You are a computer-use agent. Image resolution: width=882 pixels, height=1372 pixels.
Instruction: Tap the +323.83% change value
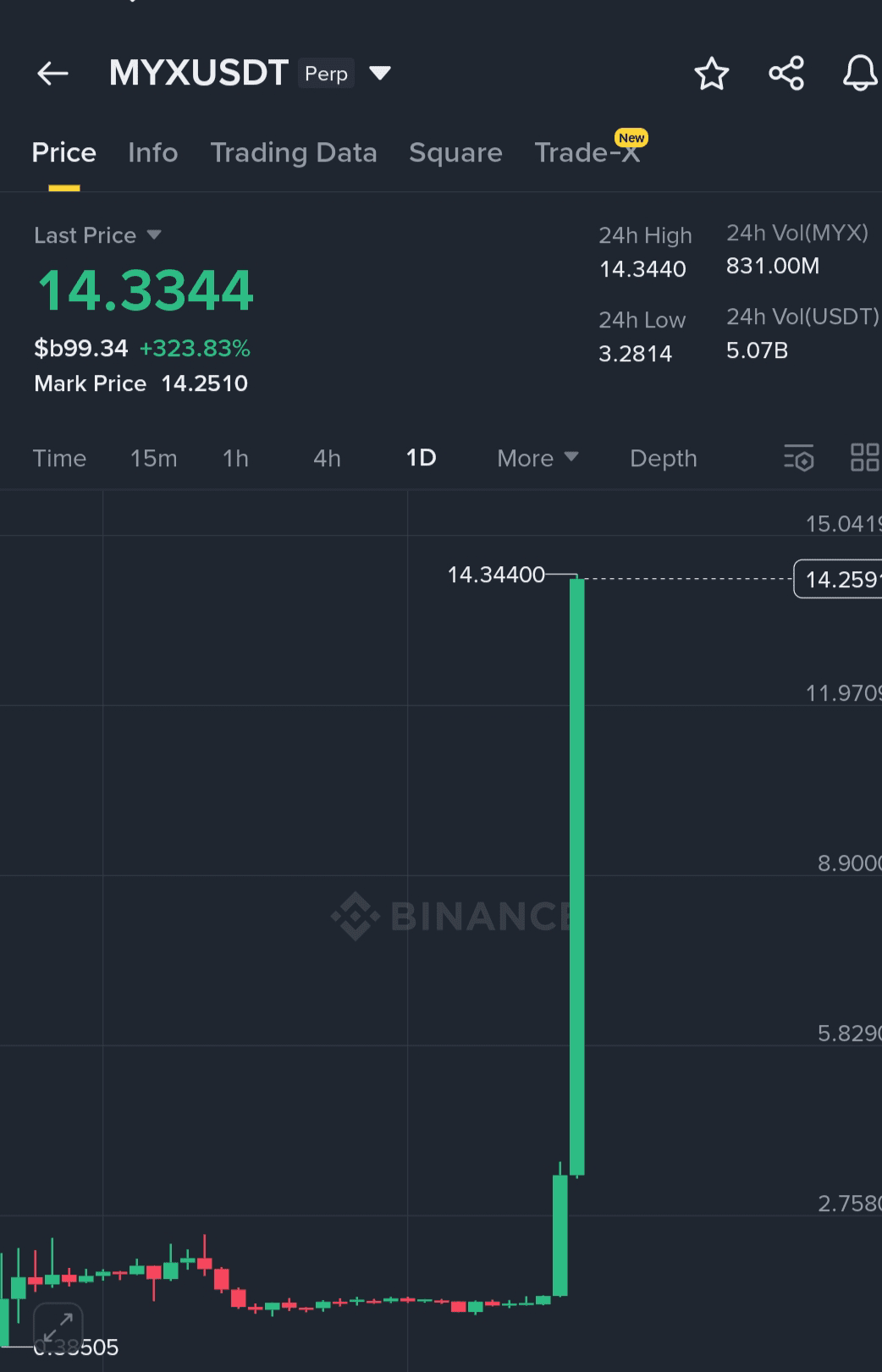point(195,348)
